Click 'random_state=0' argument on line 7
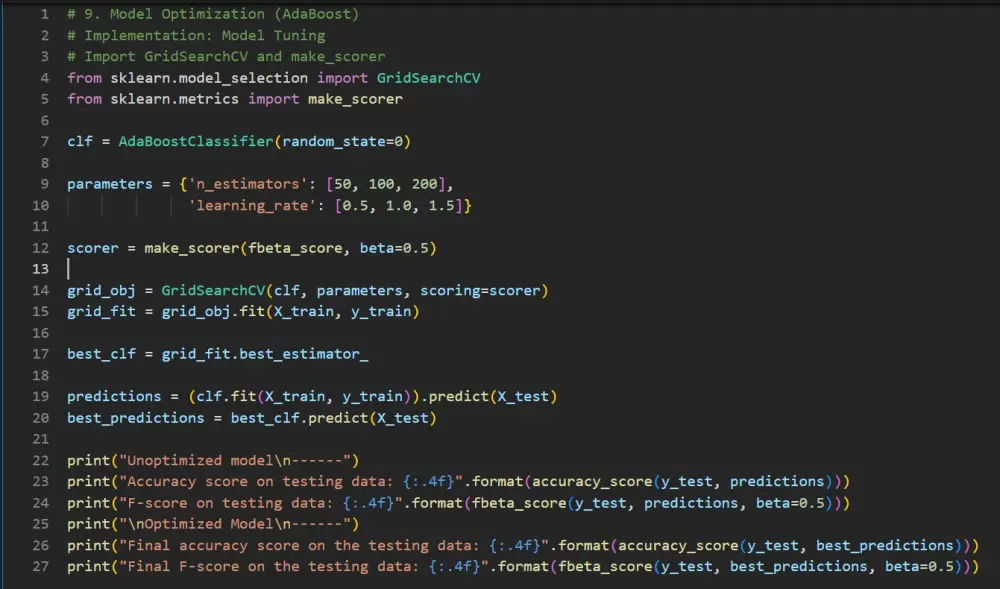This screenshot has width=1000, height=589. (x=342, y=142)
